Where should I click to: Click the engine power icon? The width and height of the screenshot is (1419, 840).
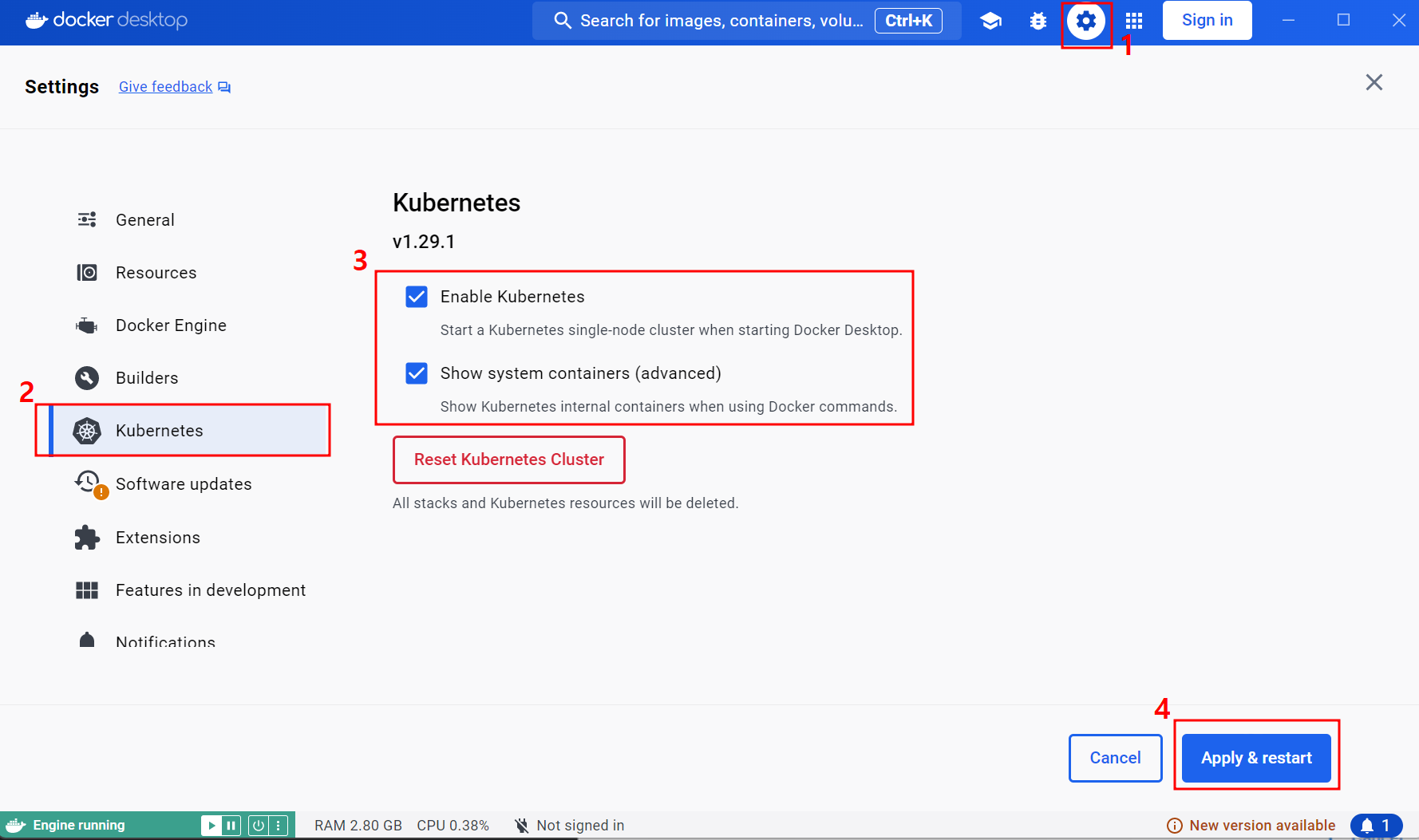coord(259,825)
